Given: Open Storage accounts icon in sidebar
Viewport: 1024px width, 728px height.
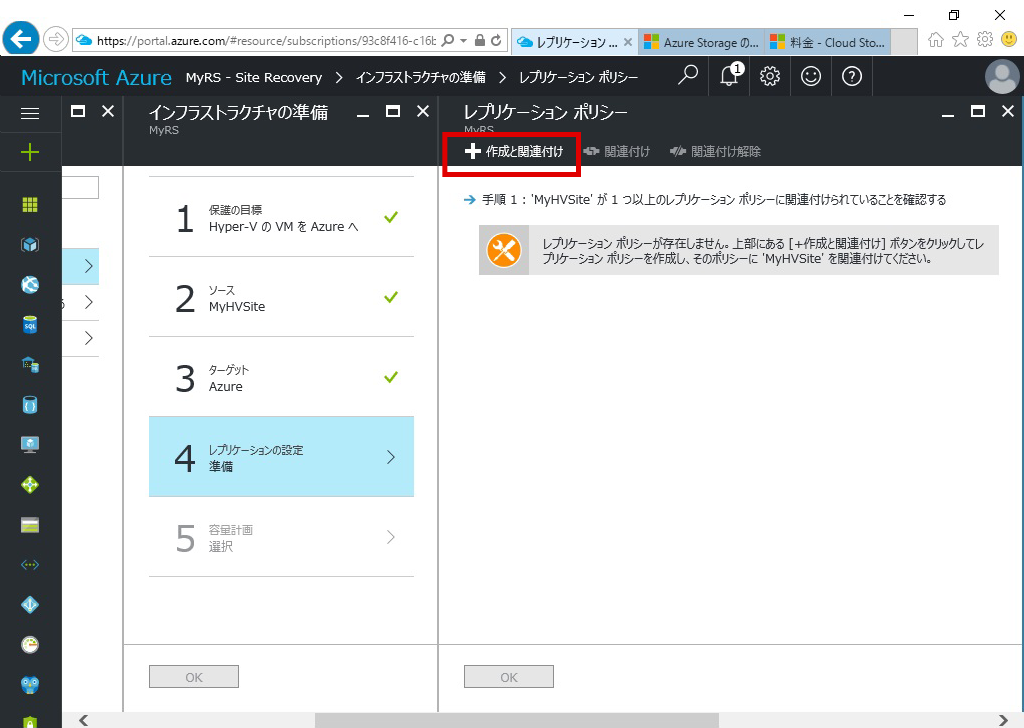Looking at the screenshot, I should [30, 525].
